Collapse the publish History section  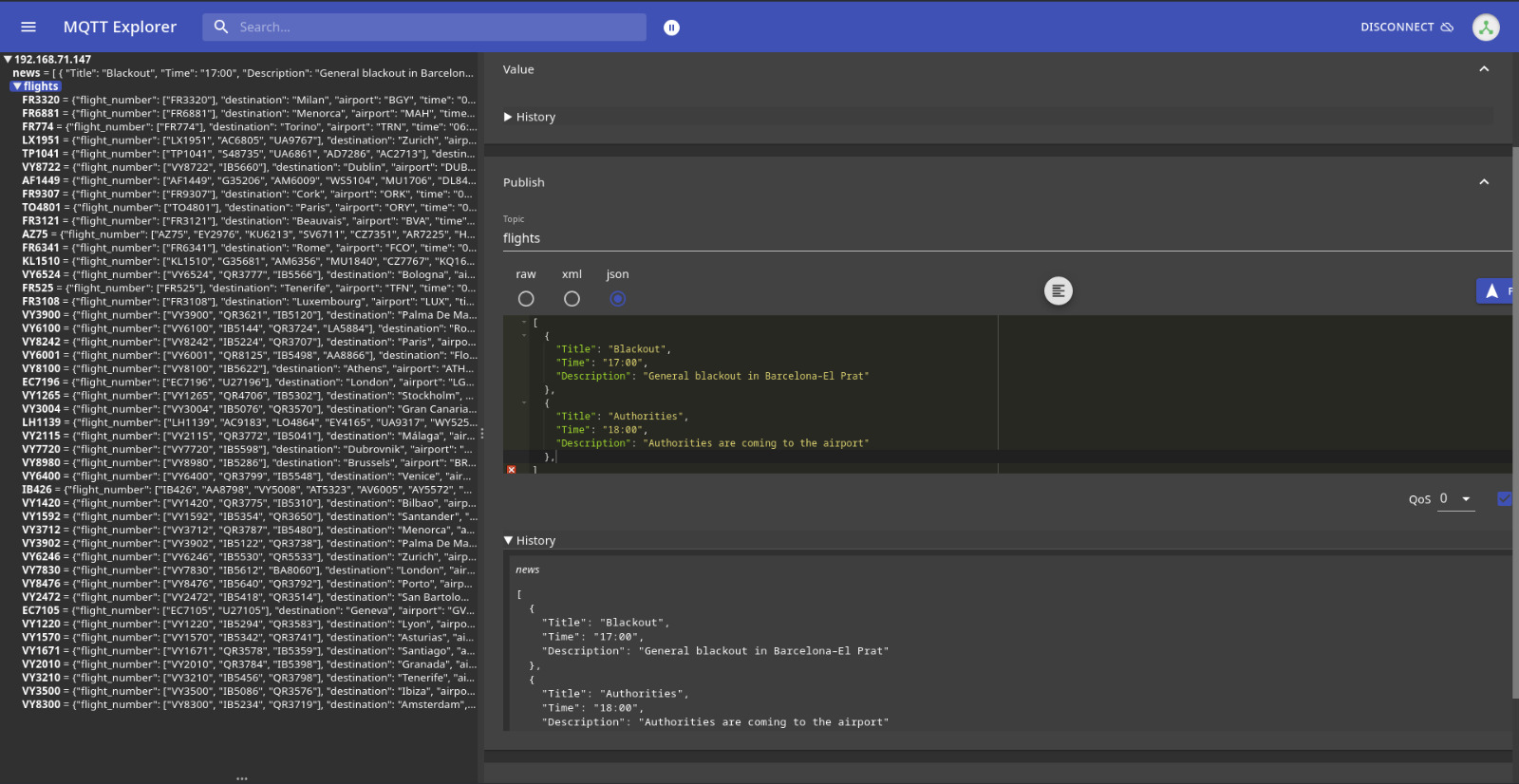tap(530, 540)
